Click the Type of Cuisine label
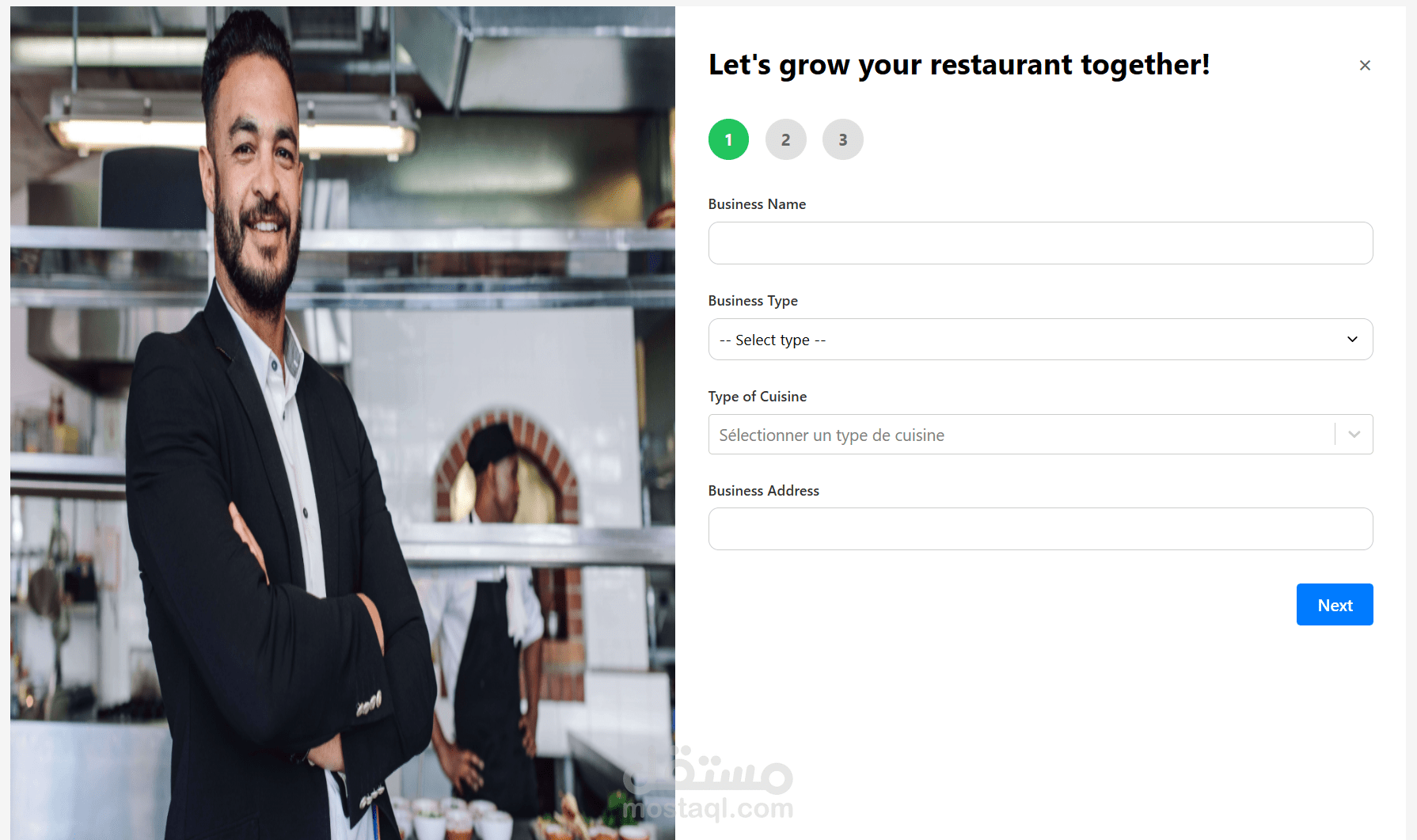The height and width of the screenshot is (840, 1417). (x=758, y=397)
